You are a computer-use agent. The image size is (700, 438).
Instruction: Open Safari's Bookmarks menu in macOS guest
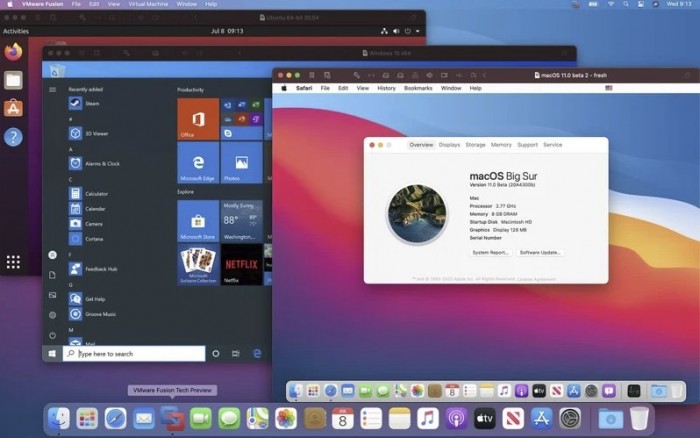click(x=418, y=88)
